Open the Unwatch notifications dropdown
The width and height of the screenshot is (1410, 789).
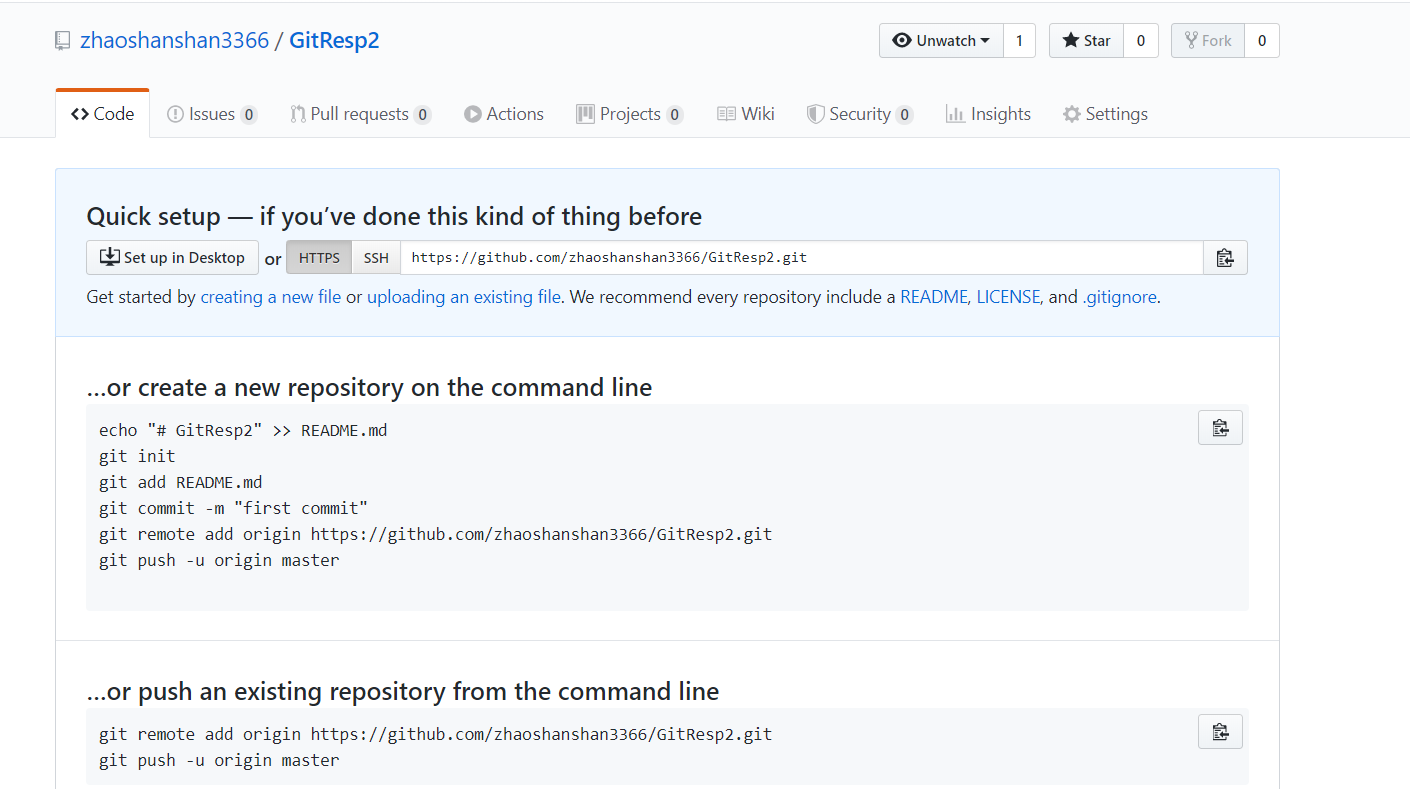pos(941,41)
